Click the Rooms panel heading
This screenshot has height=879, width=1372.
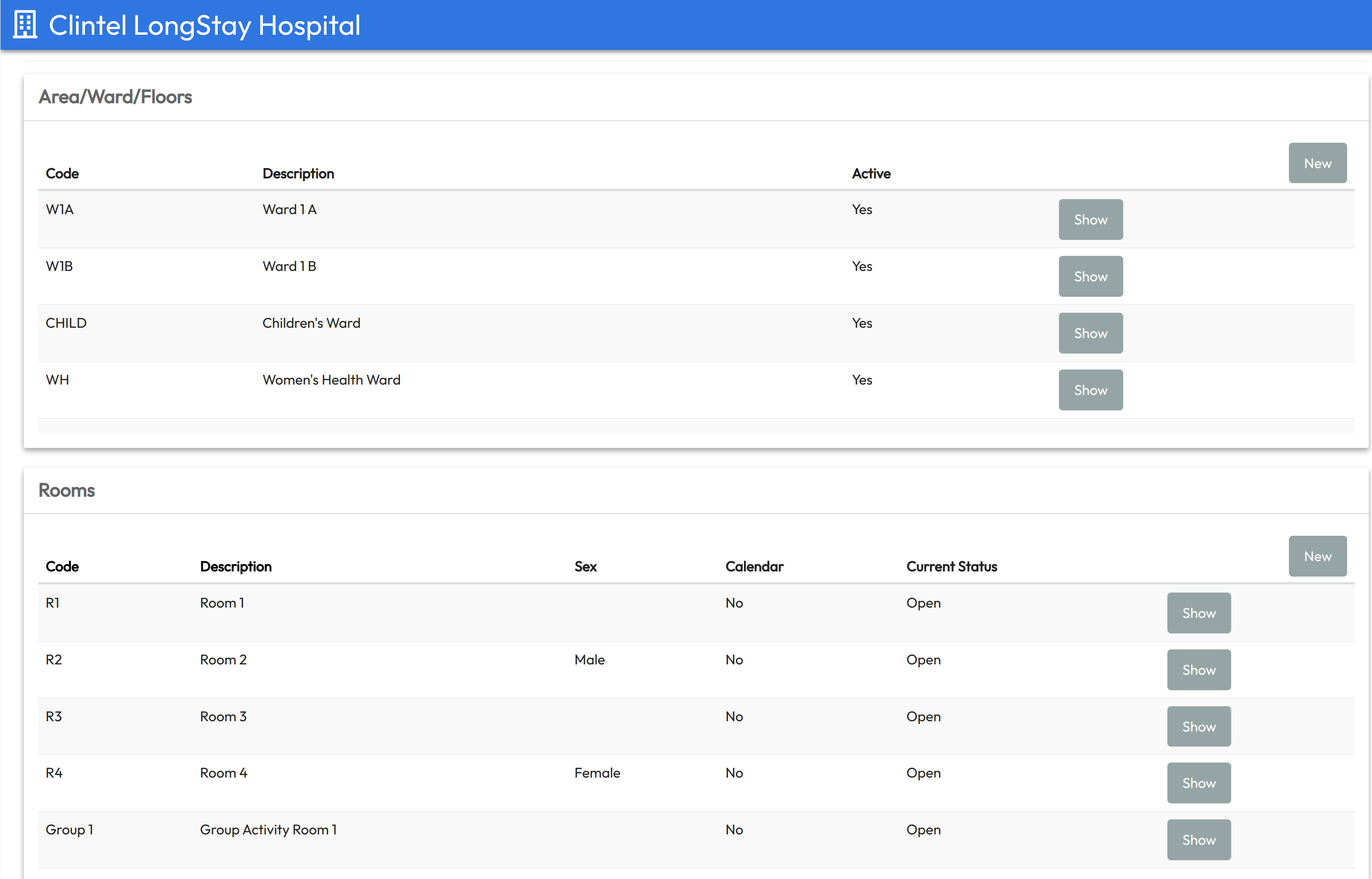(67, 490)
